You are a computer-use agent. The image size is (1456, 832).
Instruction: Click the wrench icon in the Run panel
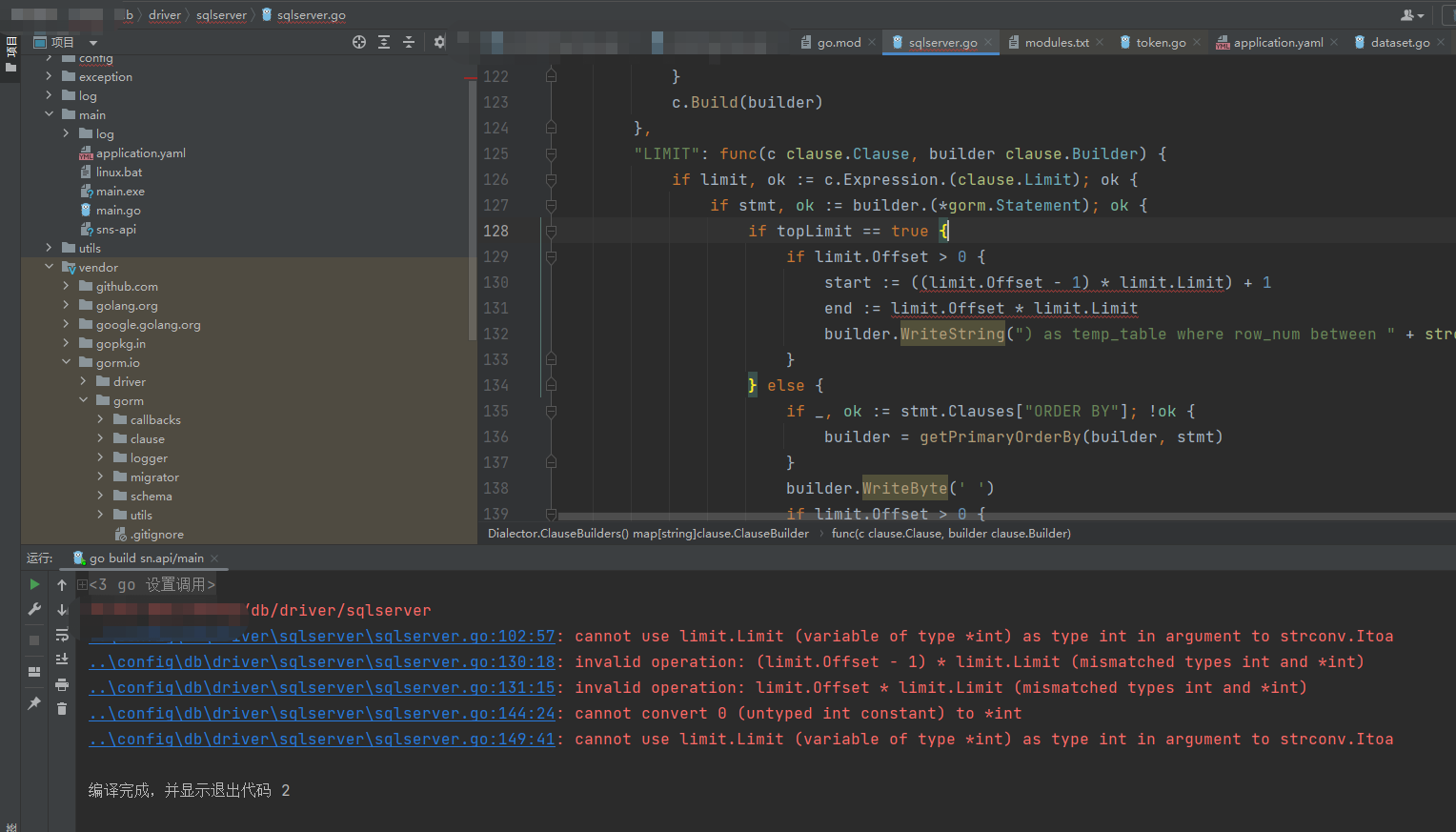34,609
